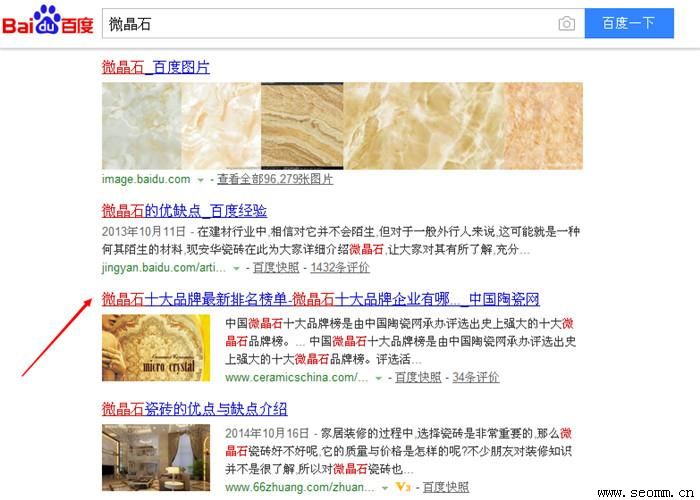Viewport: 700px width, 500px height.
Task: View the 34条评价 reviews link
Action: pos(475,377)
